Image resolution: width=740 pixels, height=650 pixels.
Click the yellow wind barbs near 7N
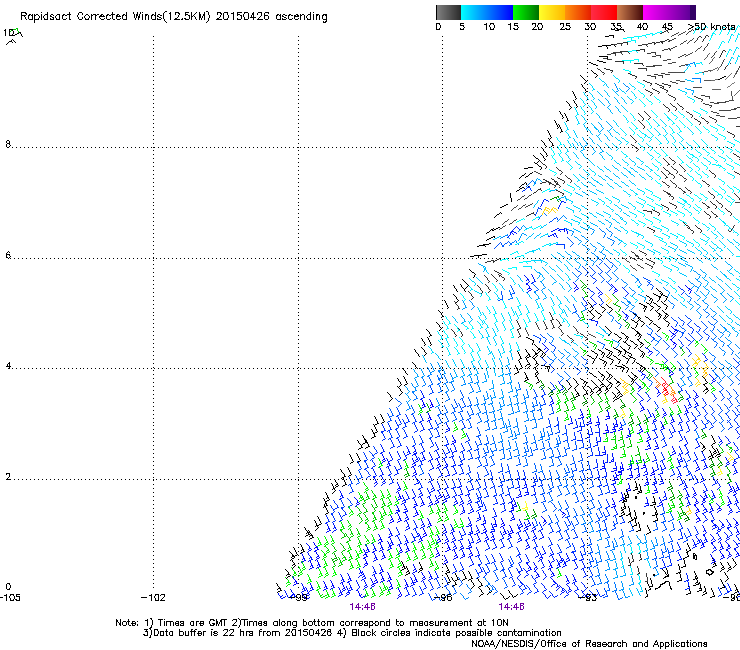click(549, 210)
